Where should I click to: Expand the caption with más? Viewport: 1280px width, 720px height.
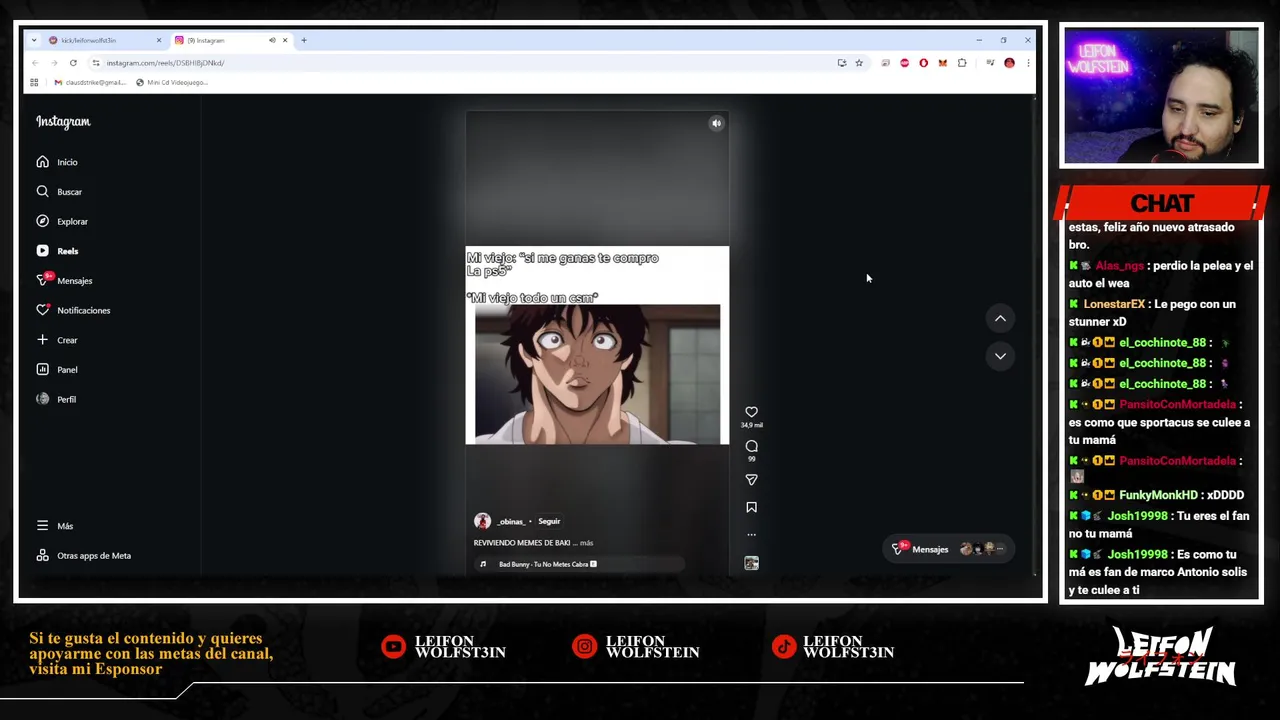tap(586, 543)
